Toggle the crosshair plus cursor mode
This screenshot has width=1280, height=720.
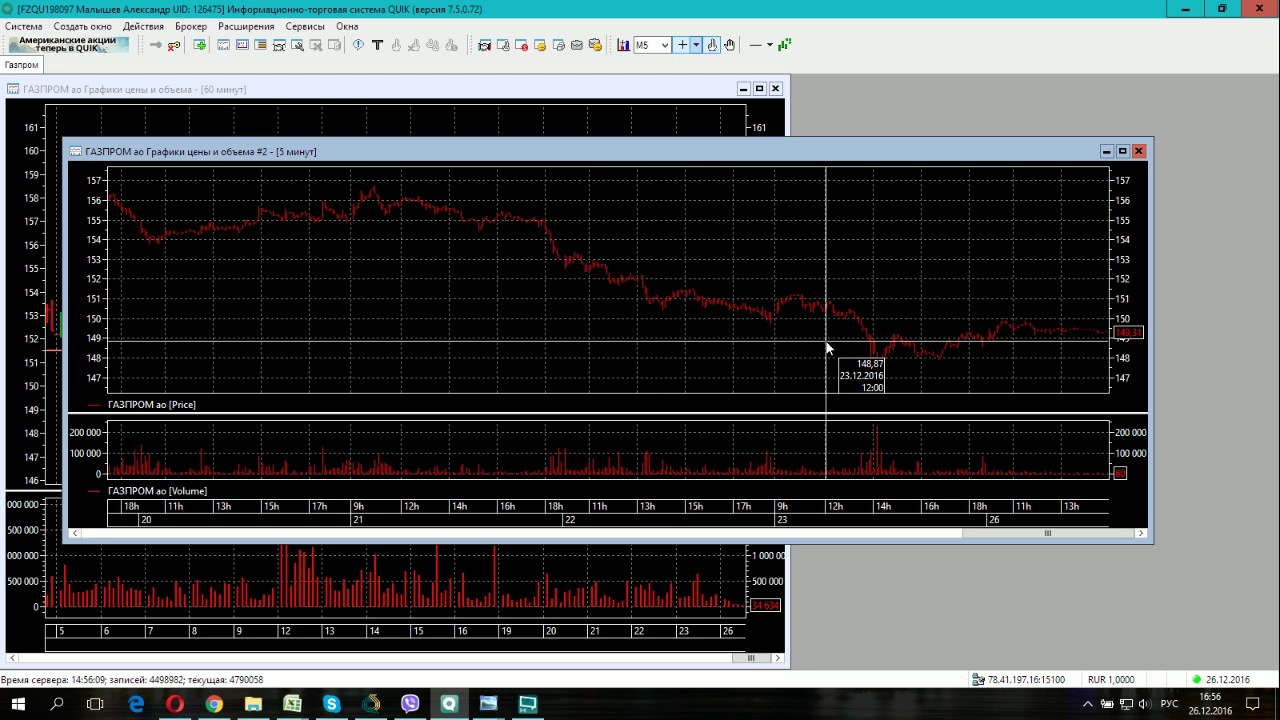tap(682, 45)
